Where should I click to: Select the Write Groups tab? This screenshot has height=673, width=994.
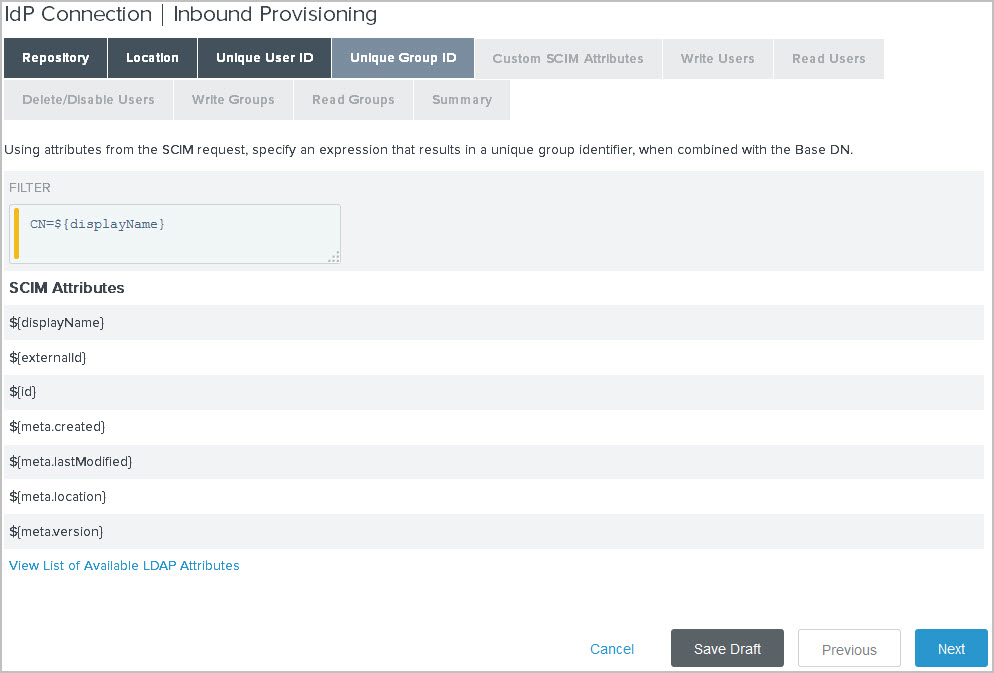tap(233, 99)
